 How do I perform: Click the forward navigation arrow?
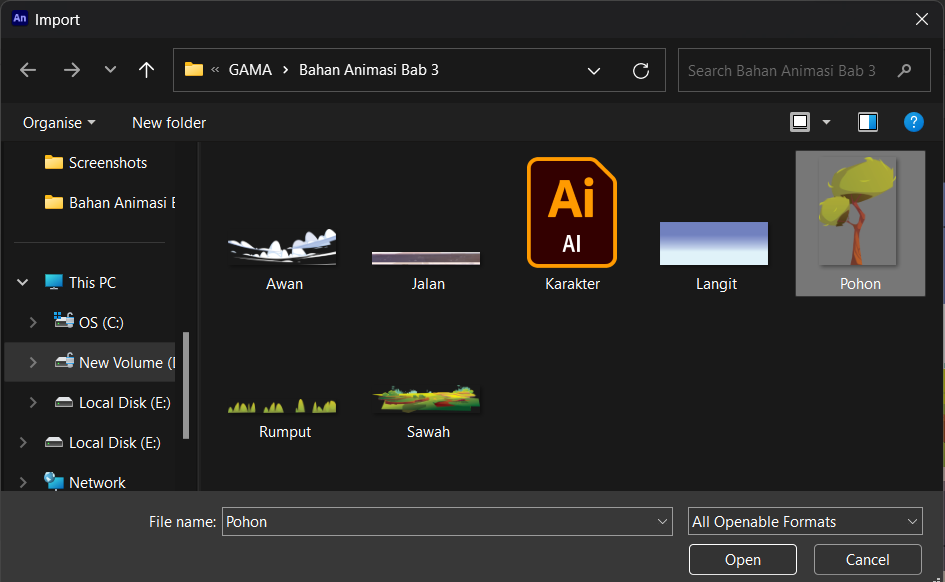72,70
